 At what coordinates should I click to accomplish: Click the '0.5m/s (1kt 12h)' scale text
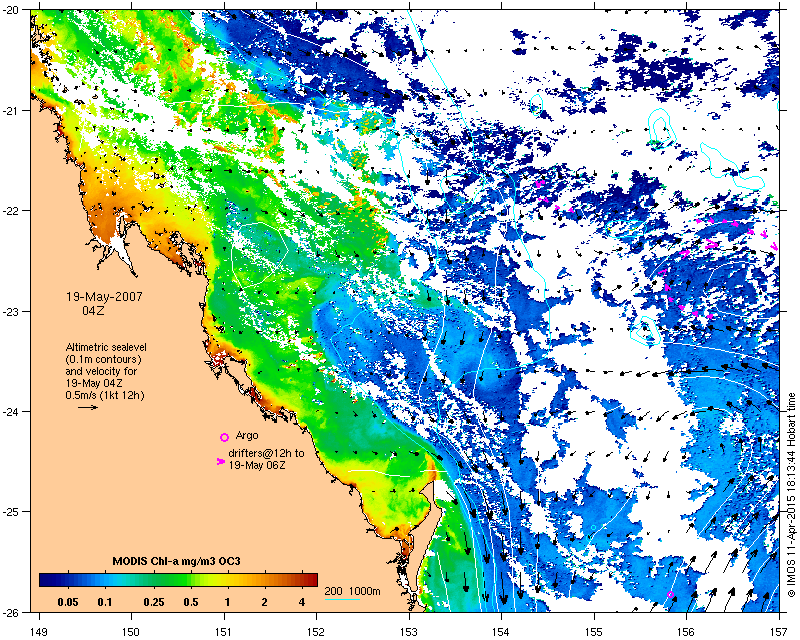point(105,395)
